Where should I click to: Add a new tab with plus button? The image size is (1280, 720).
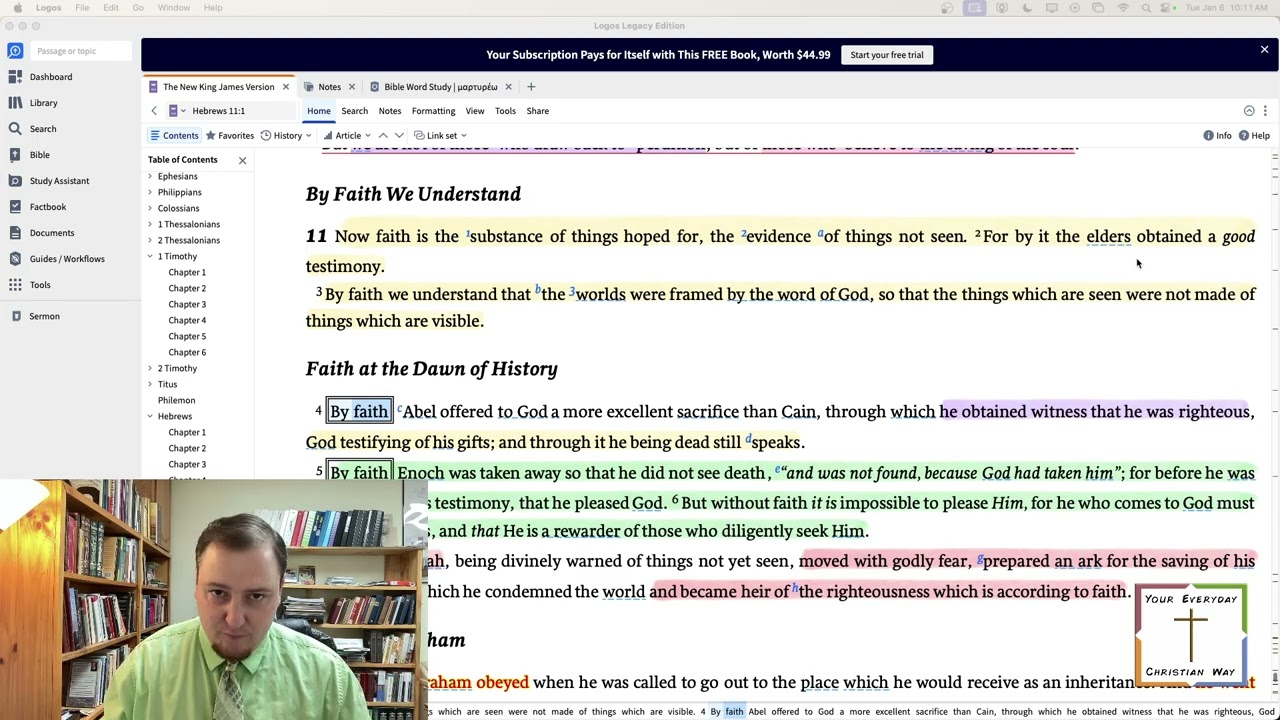tap(531, 87)
